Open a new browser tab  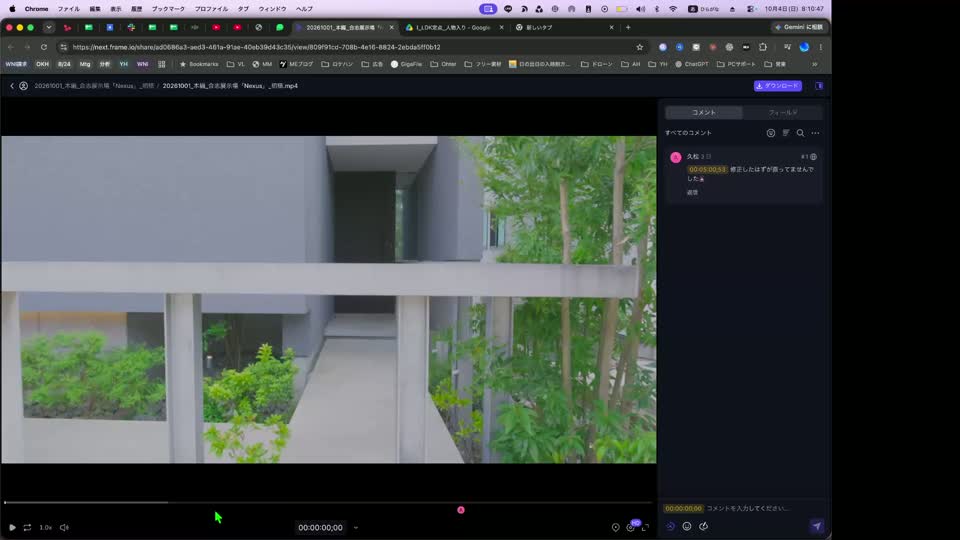click(x=628, y=28)
